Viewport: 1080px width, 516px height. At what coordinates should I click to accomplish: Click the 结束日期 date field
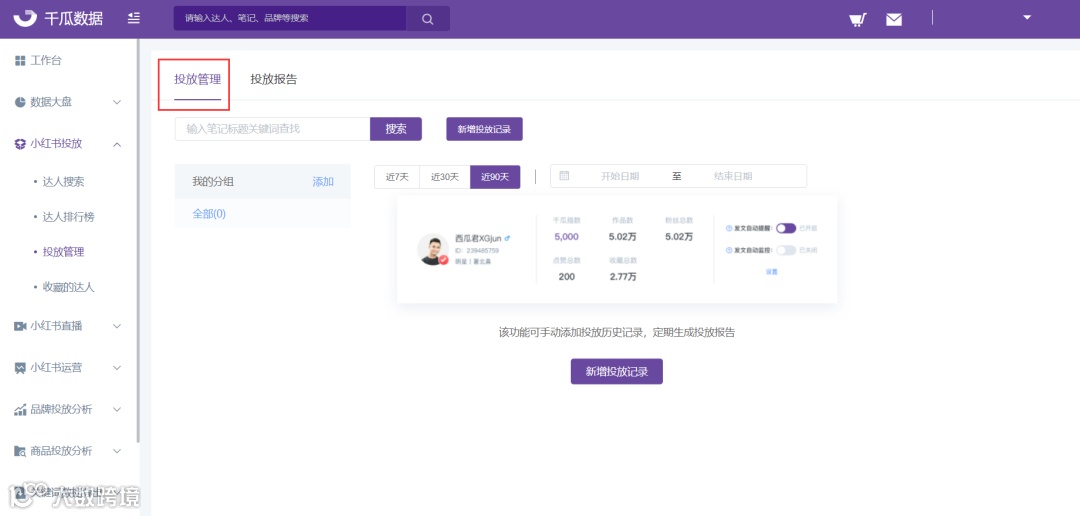click(x=733, y=176)
